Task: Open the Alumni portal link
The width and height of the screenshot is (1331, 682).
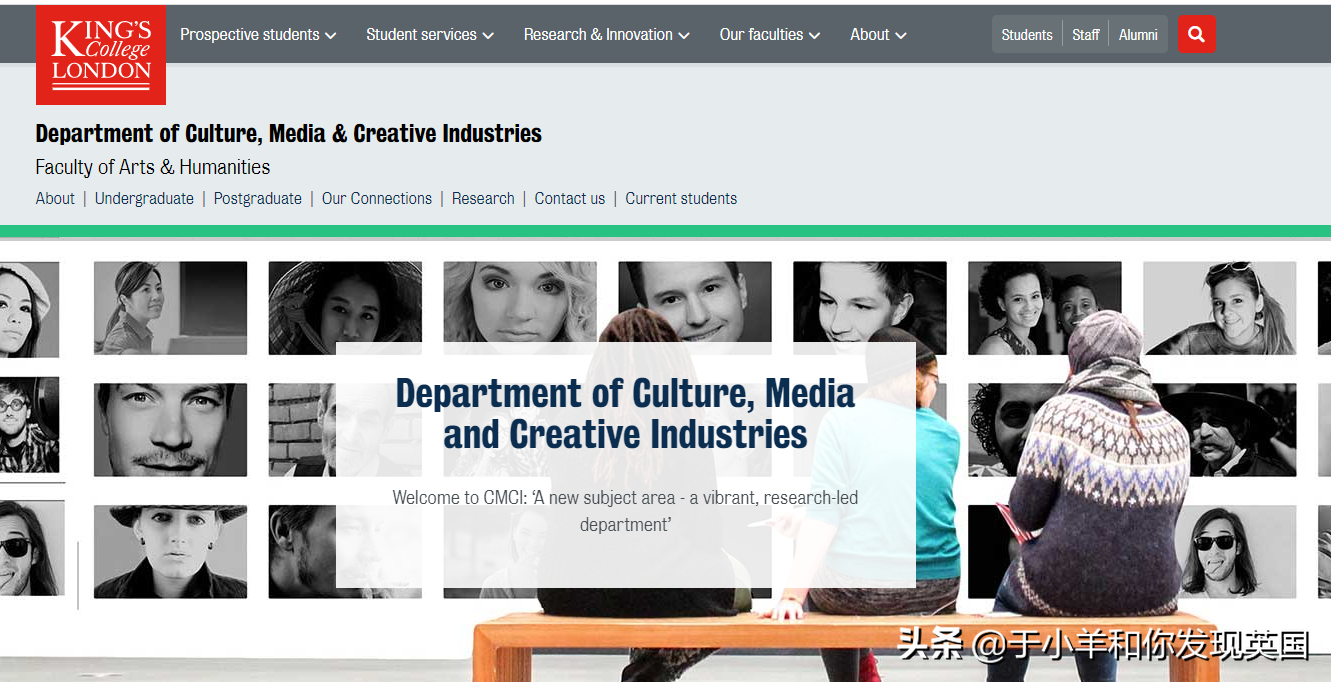Action: pos(1138,35)
